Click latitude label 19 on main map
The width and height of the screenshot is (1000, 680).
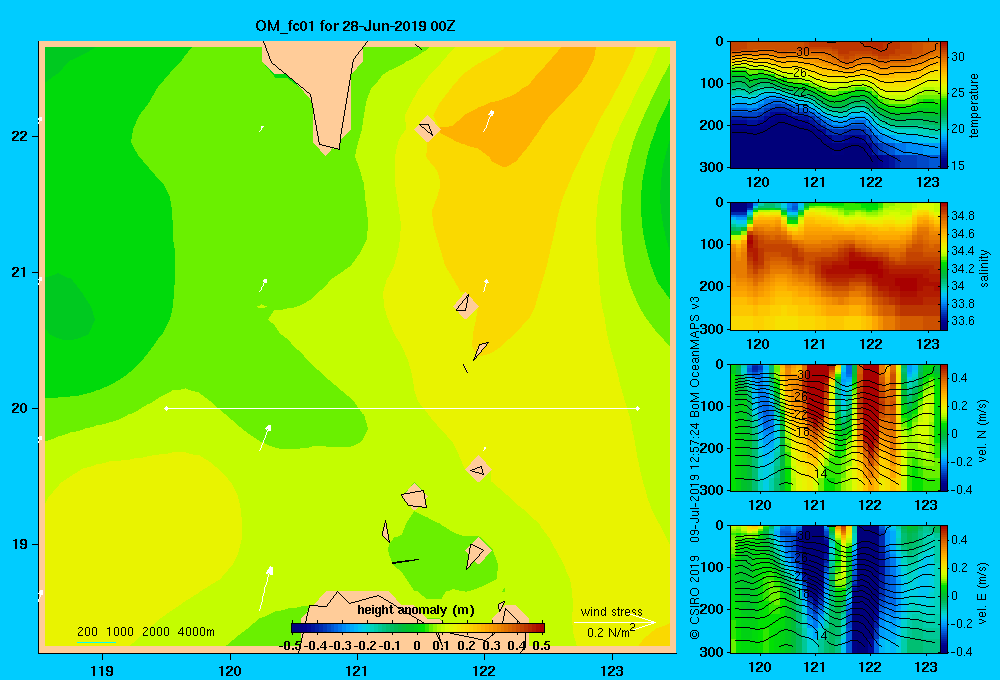tap(19, 544)
